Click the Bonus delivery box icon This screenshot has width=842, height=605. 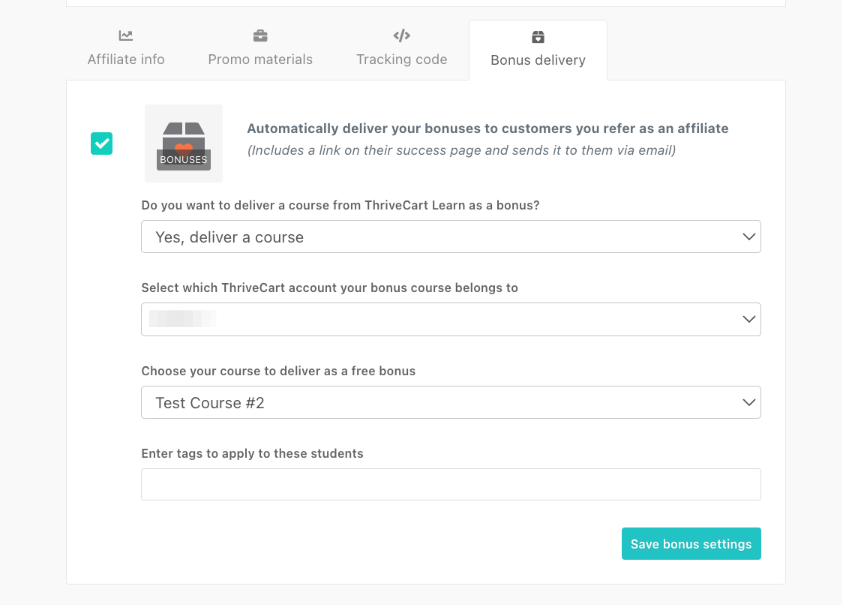click(538, 37)
